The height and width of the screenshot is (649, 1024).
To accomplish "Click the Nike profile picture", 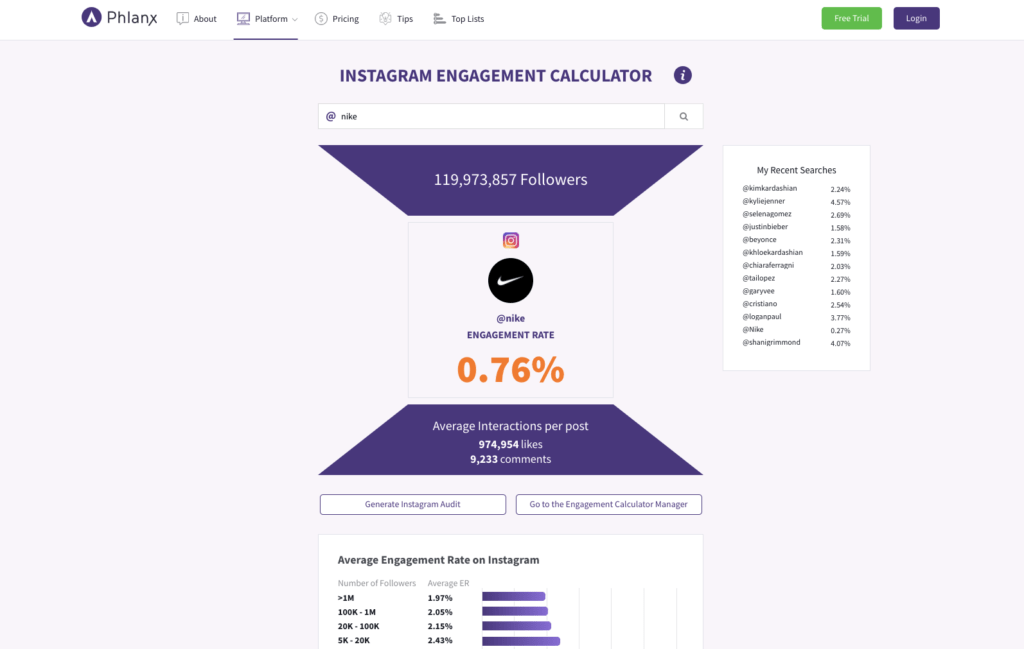I will [511, 280].
